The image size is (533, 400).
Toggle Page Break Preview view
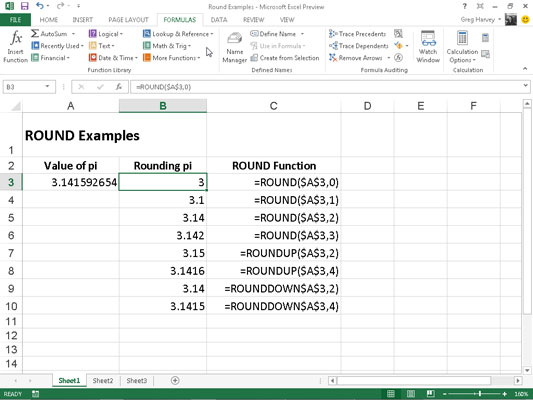pyautogui.click(x=430, y=394)
